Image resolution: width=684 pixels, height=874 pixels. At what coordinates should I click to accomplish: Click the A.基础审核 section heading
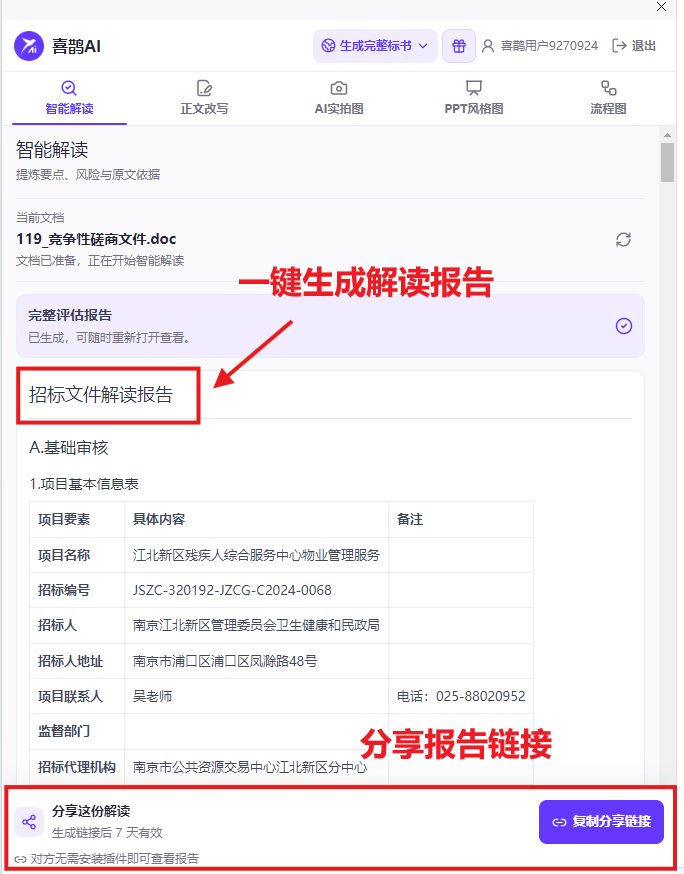[69, 448]
